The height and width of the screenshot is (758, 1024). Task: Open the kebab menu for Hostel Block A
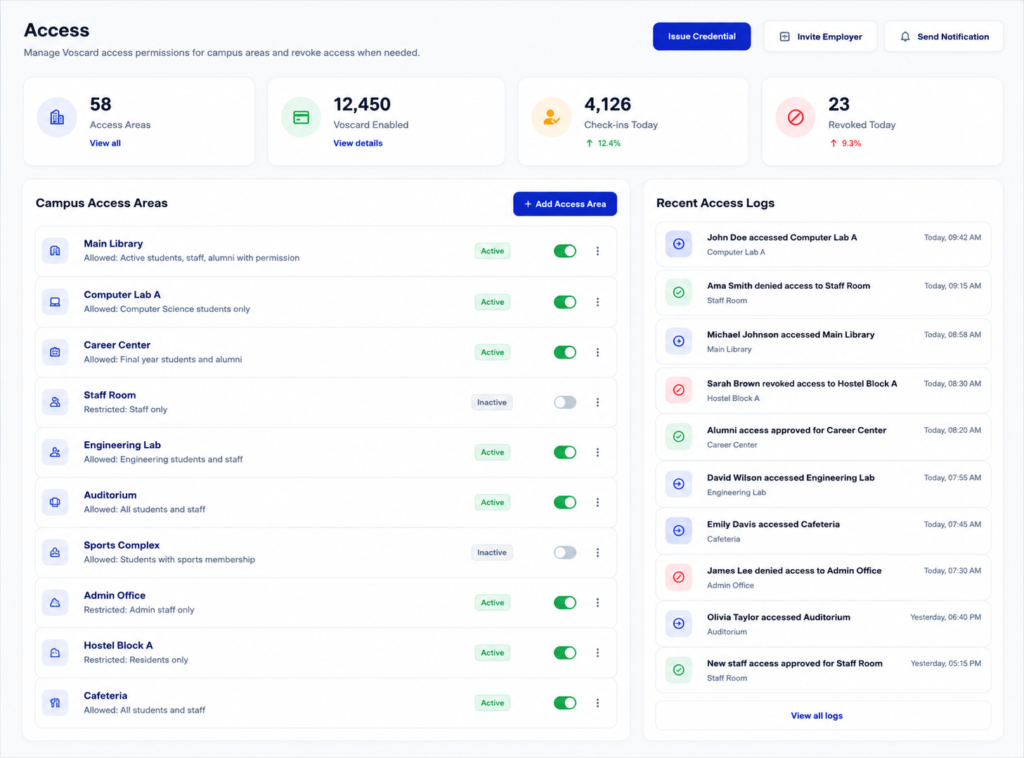point(598,653)
